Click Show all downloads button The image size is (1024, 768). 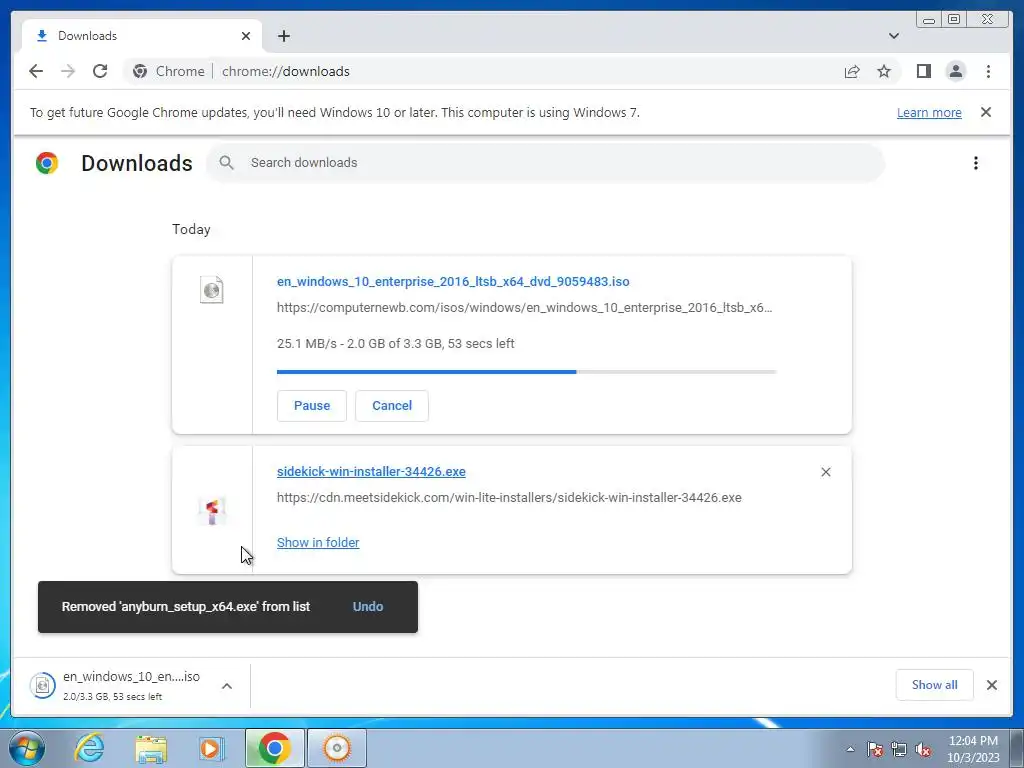click(935, 685)
